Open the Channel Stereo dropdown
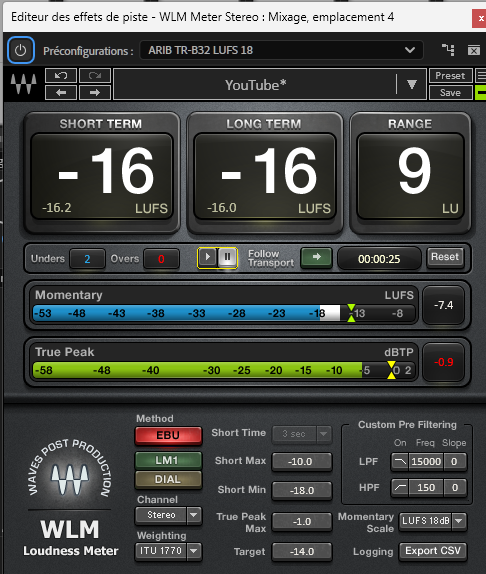Screen dimensions: 486x574 tap(168, 515)
